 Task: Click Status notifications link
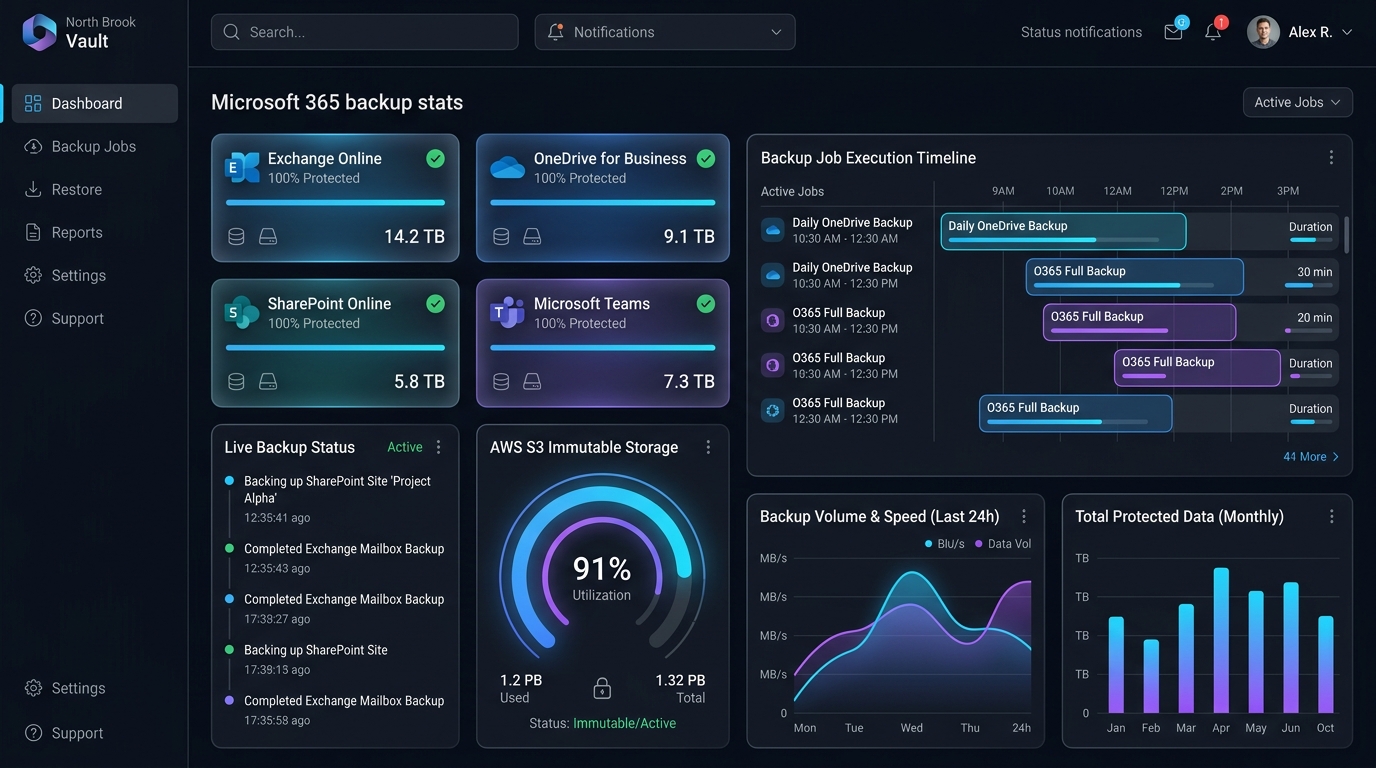[x=1081, y=32]
